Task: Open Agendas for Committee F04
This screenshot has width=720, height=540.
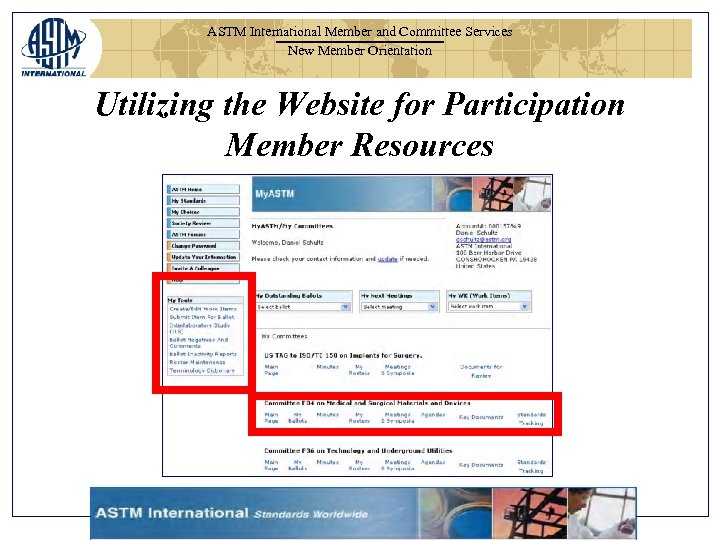Action: 433,415
